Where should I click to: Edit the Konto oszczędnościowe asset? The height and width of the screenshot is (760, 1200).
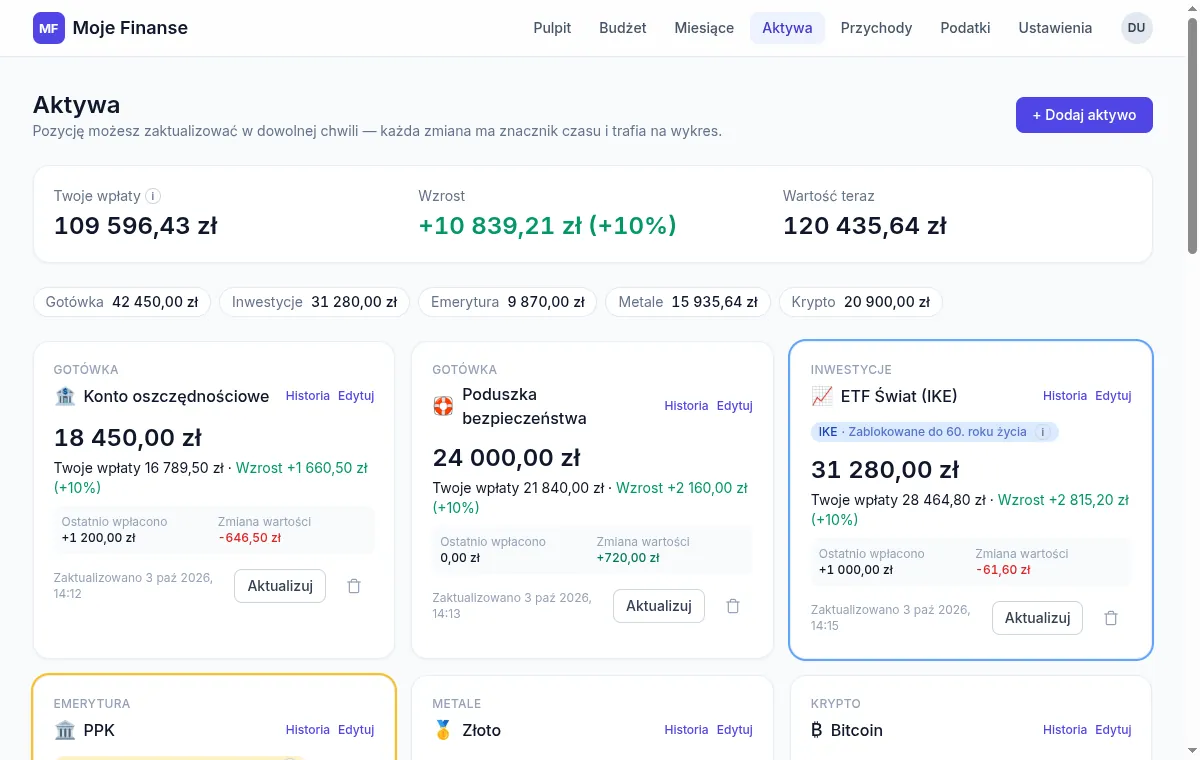(x=356, y=396)
